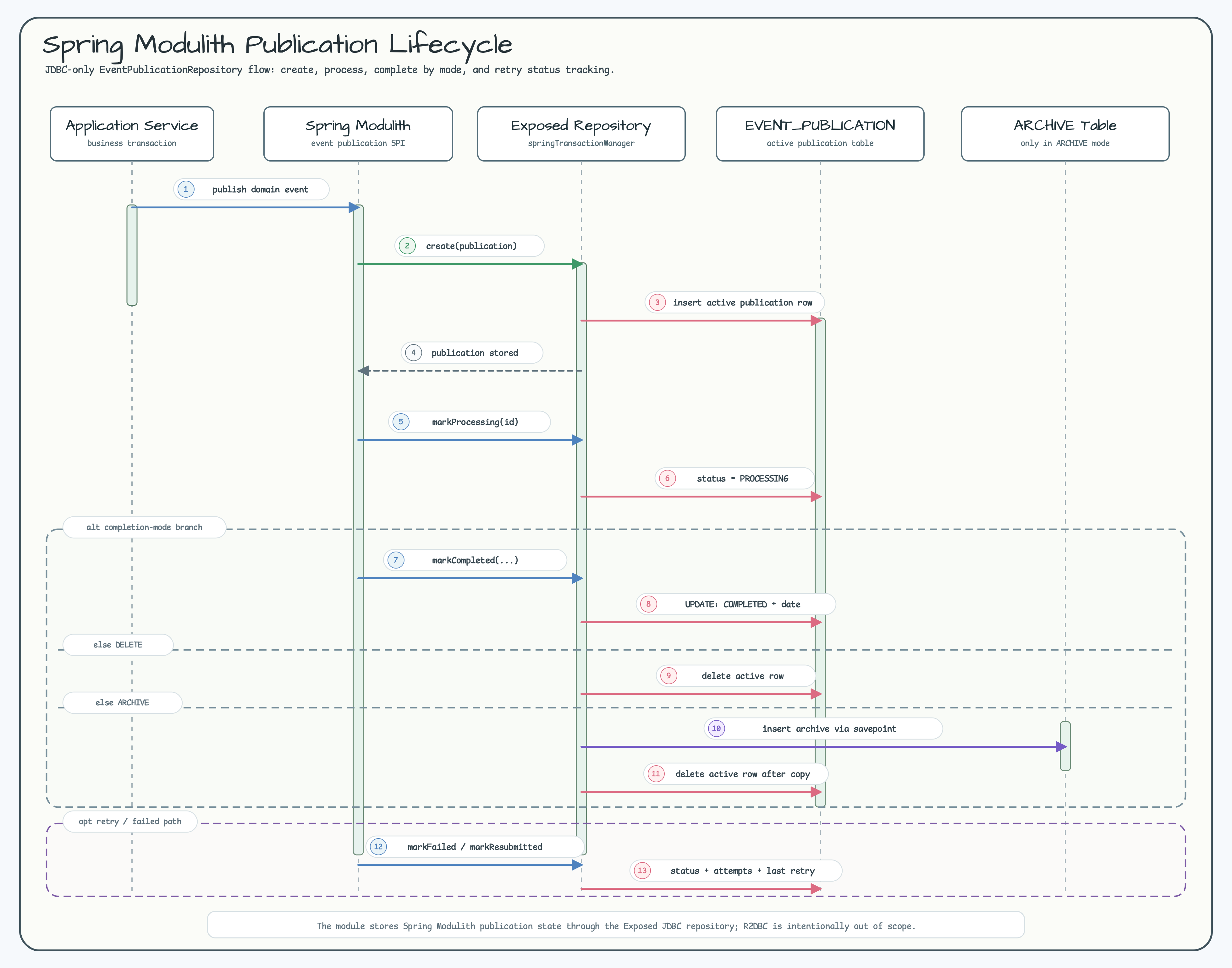
Task: Select the 'else DELETE' frame label
Action: click(x=118, y=645)
